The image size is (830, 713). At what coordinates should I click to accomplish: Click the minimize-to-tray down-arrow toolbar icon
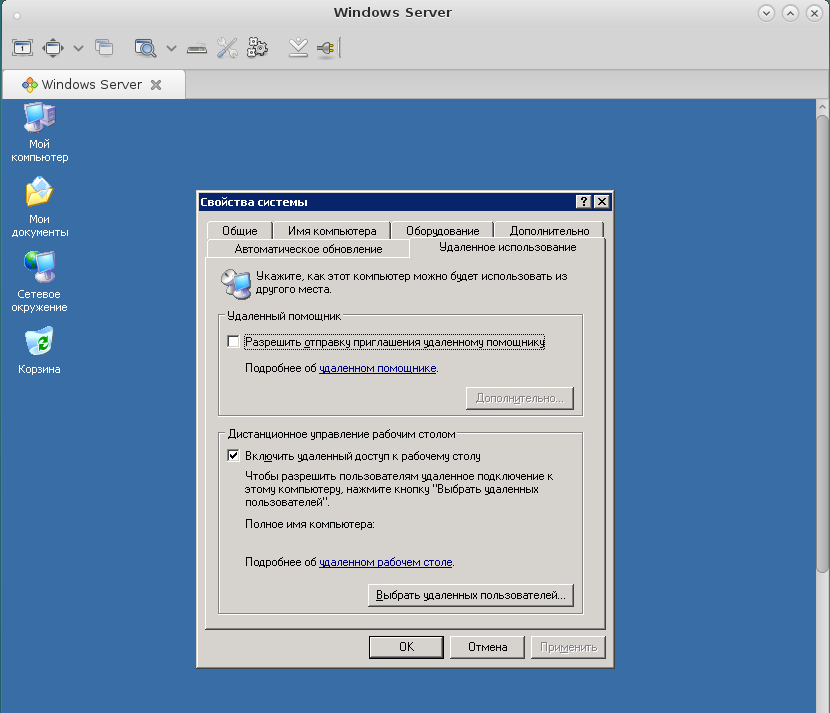299,48
